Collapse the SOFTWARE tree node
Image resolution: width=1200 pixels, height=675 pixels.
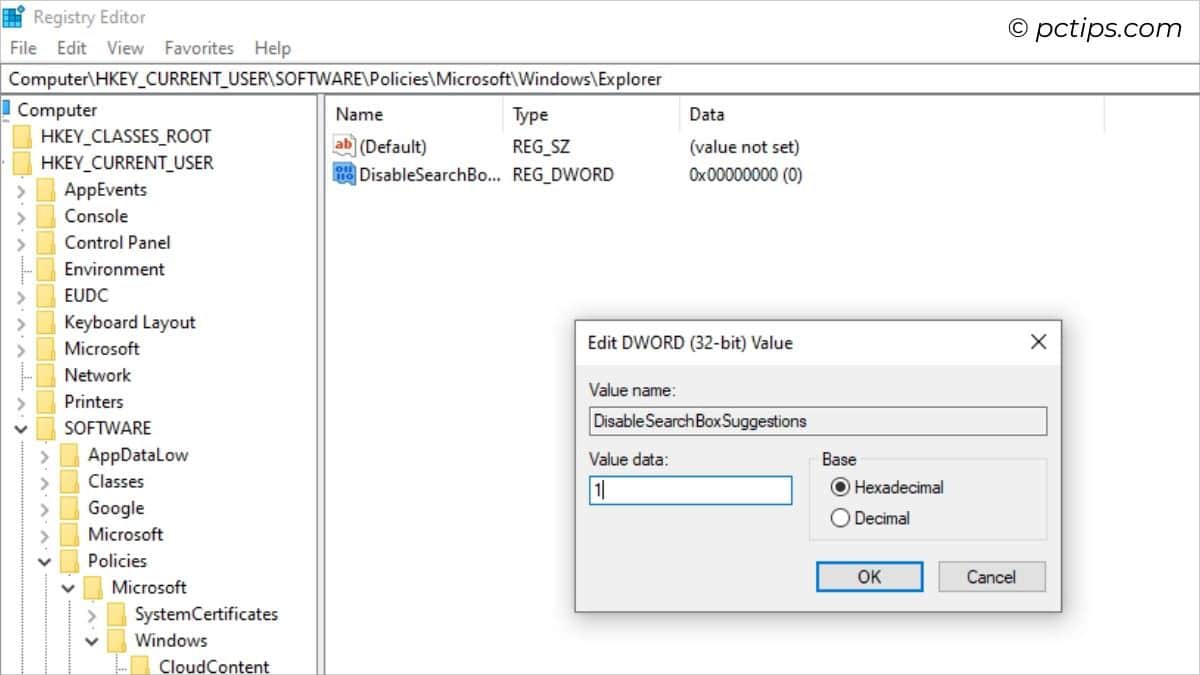pos(21,428)
